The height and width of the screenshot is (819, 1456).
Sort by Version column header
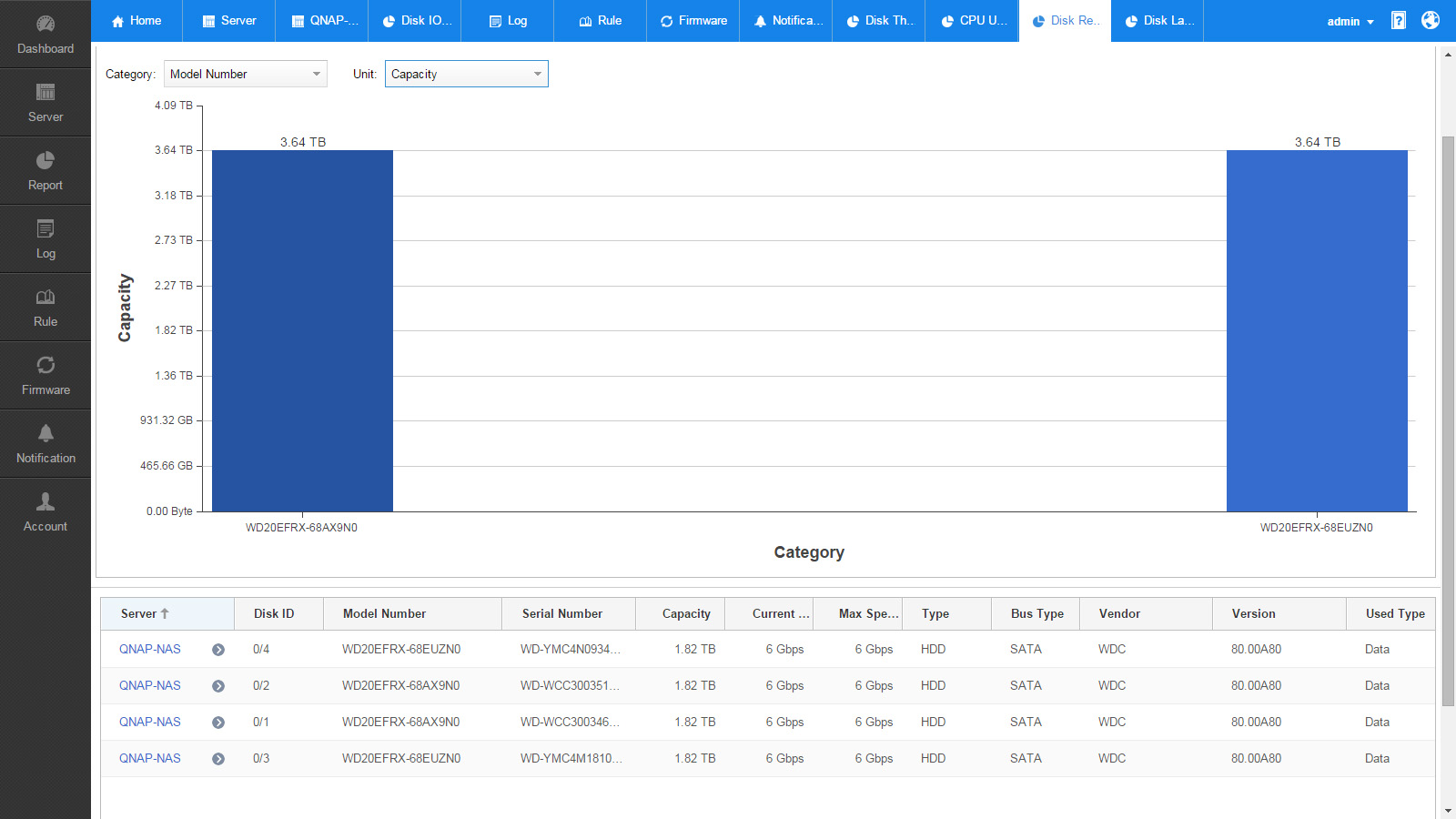click(1279, 613)
